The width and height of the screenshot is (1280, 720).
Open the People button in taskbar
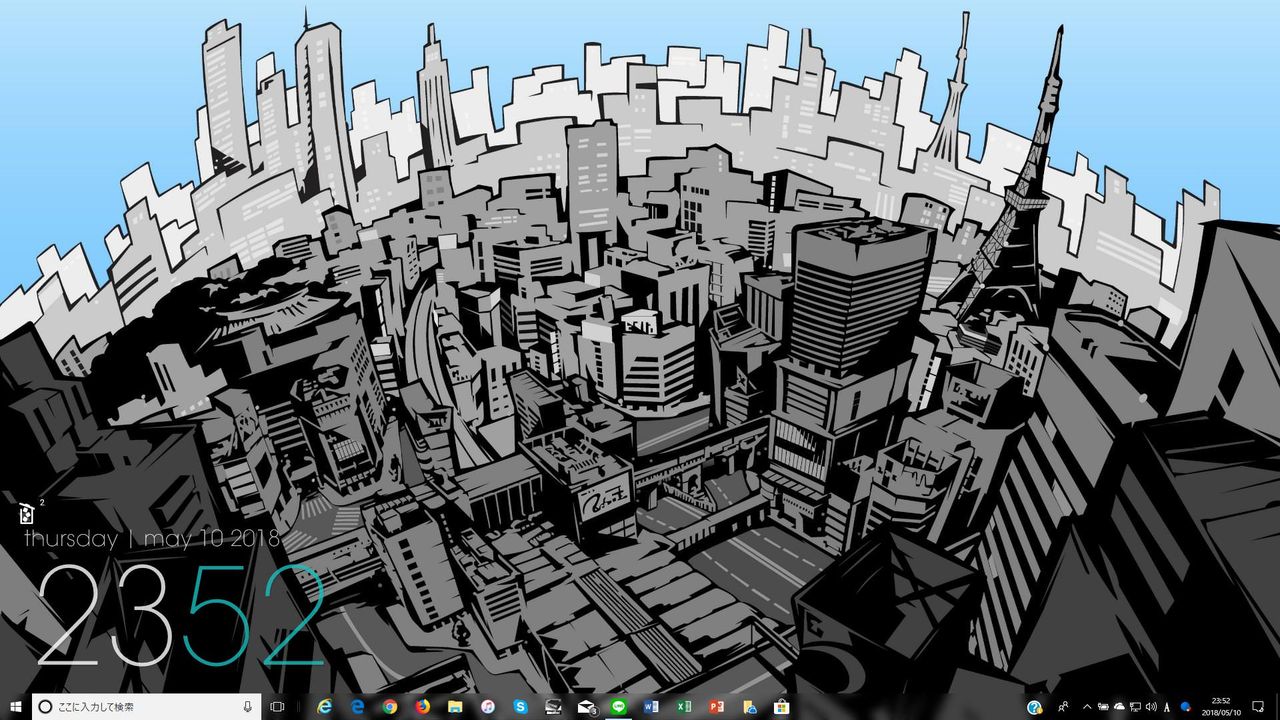1064,706
